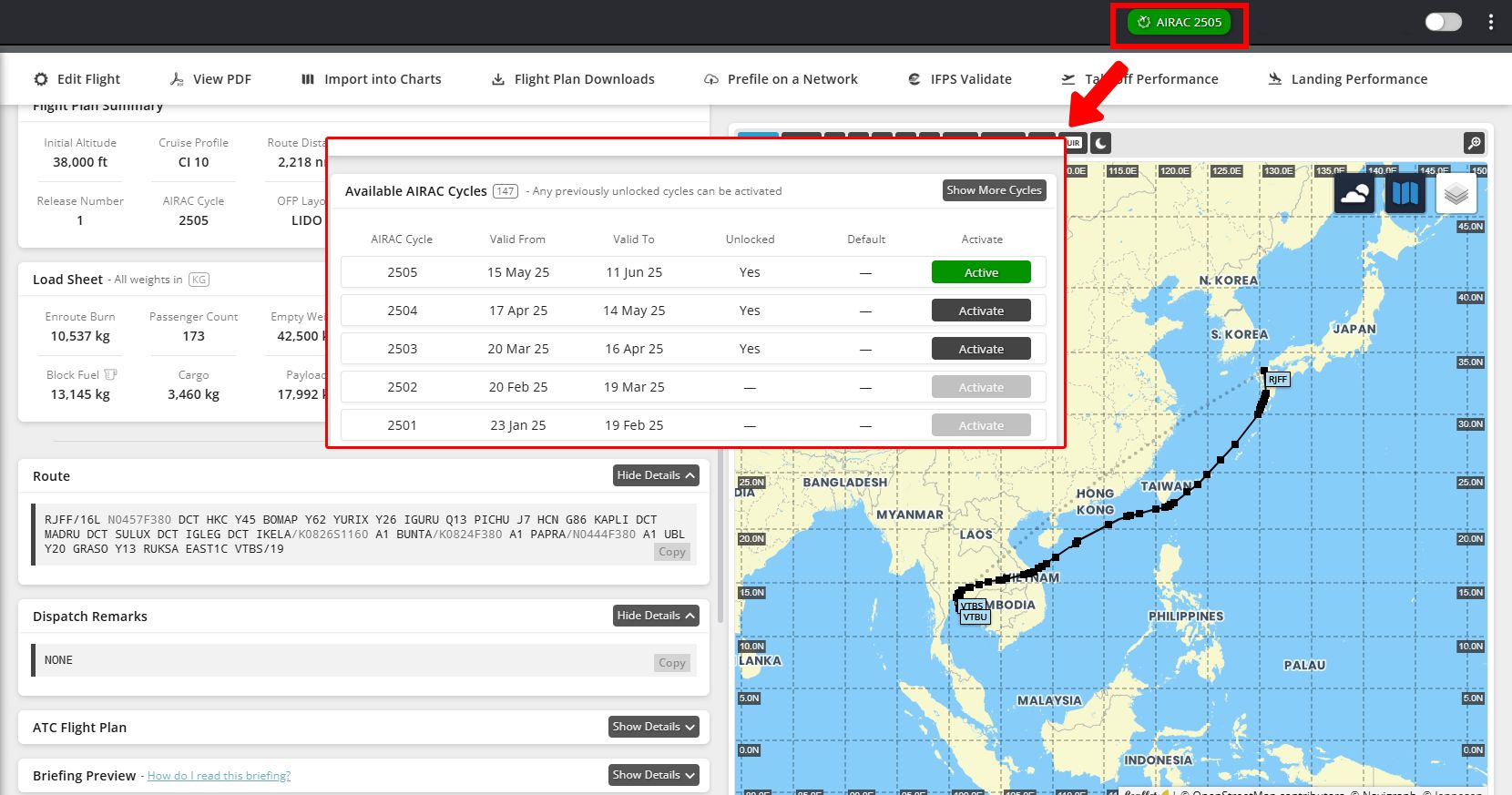
Task: Click the Block Fuel pump icon
Action: 110,374
